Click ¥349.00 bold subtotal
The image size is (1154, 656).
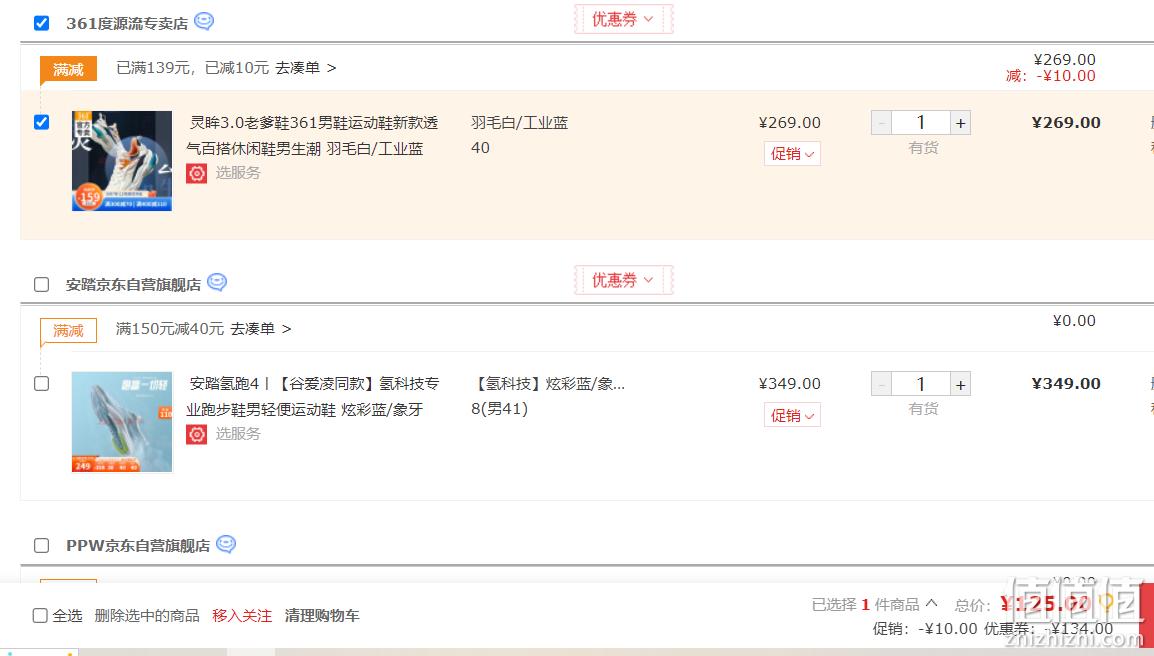pyautogui.click(x=1066, y=384)
